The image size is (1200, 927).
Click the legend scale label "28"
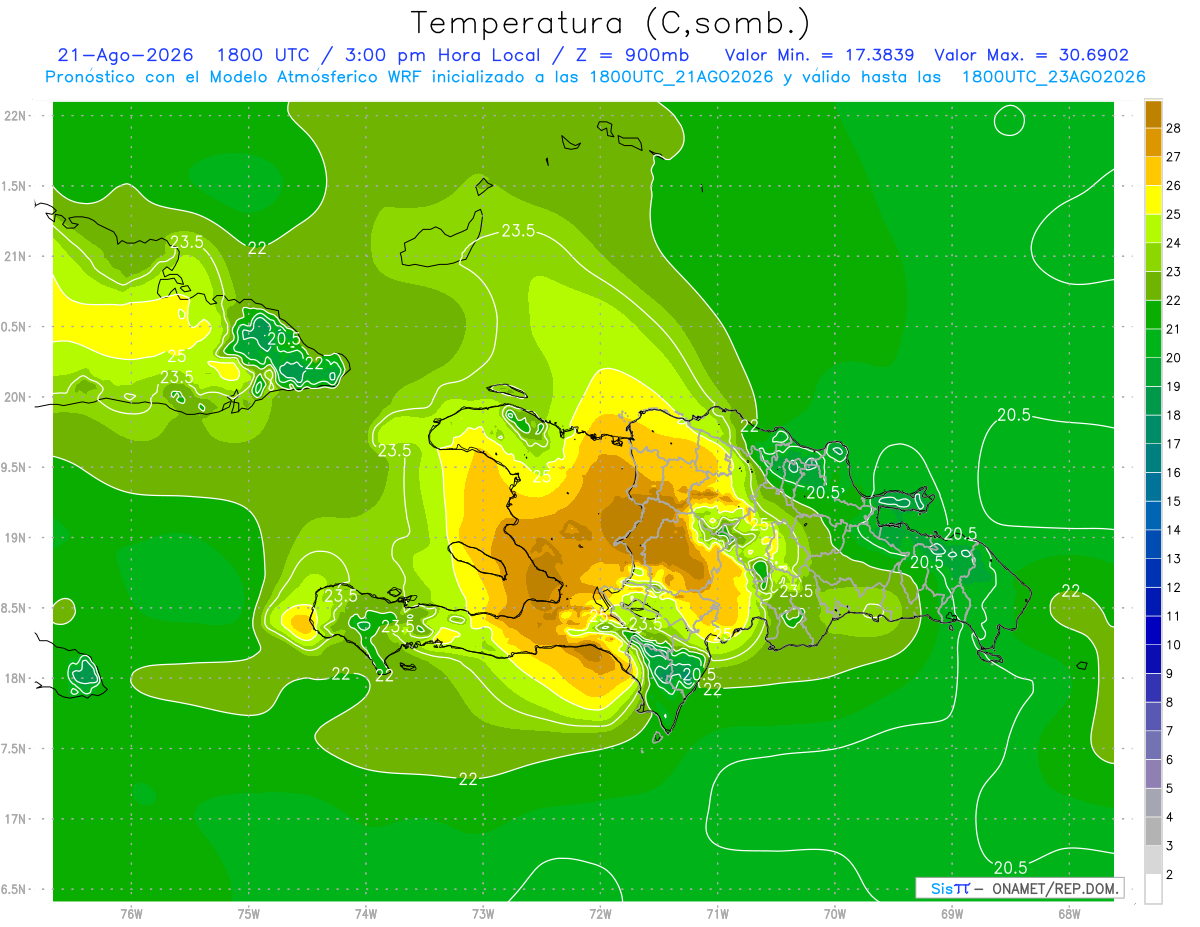(1175, 128)
